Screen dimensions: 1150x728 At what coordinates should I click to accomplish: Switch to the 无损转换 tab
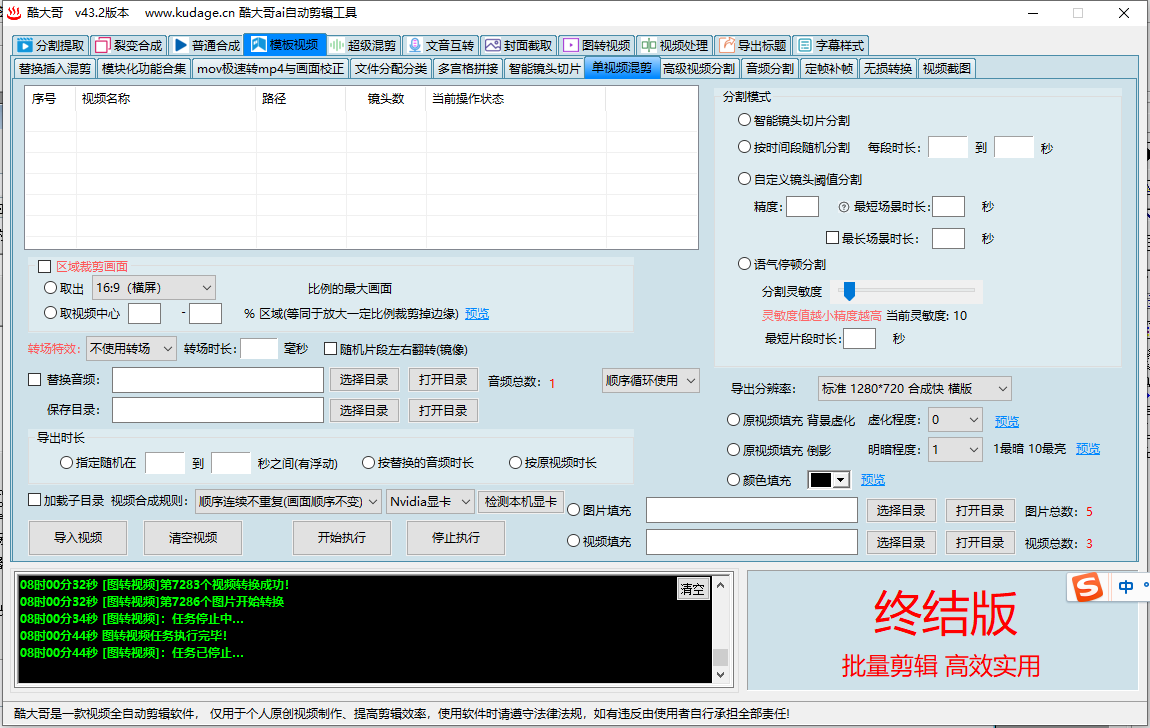pyautogui.click(x=887, y=69)
